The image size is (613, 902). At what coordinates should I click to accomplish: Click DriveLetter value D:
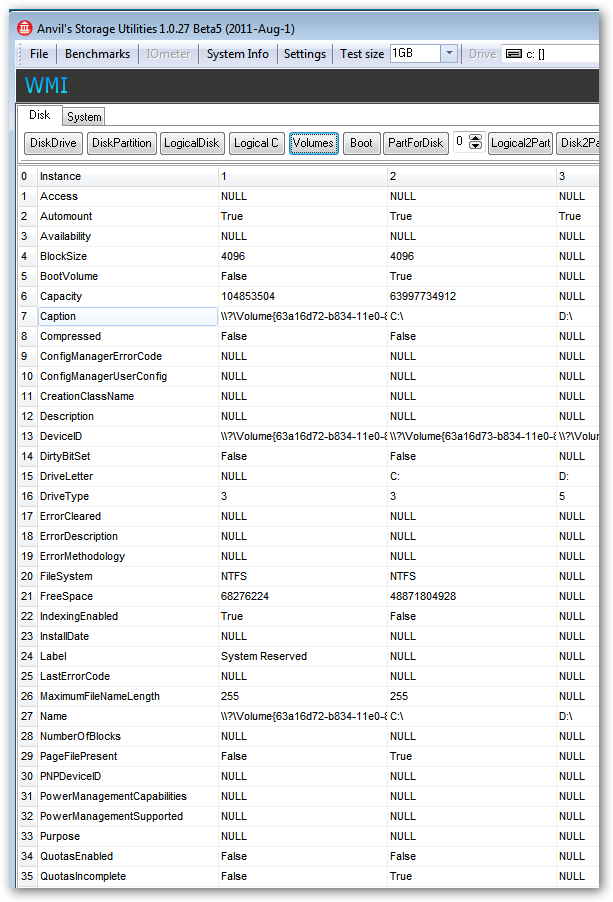[x=564, y=476]
